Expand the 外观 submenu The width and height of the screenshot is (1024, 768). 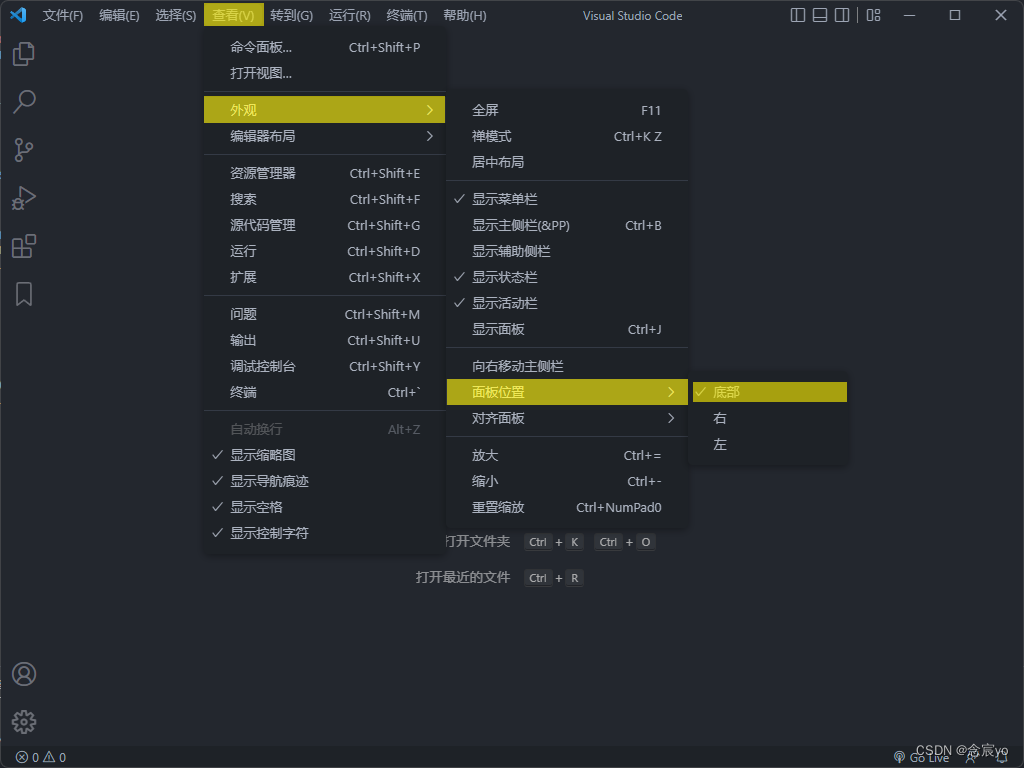pyautogui.click(x=325, y=110)
